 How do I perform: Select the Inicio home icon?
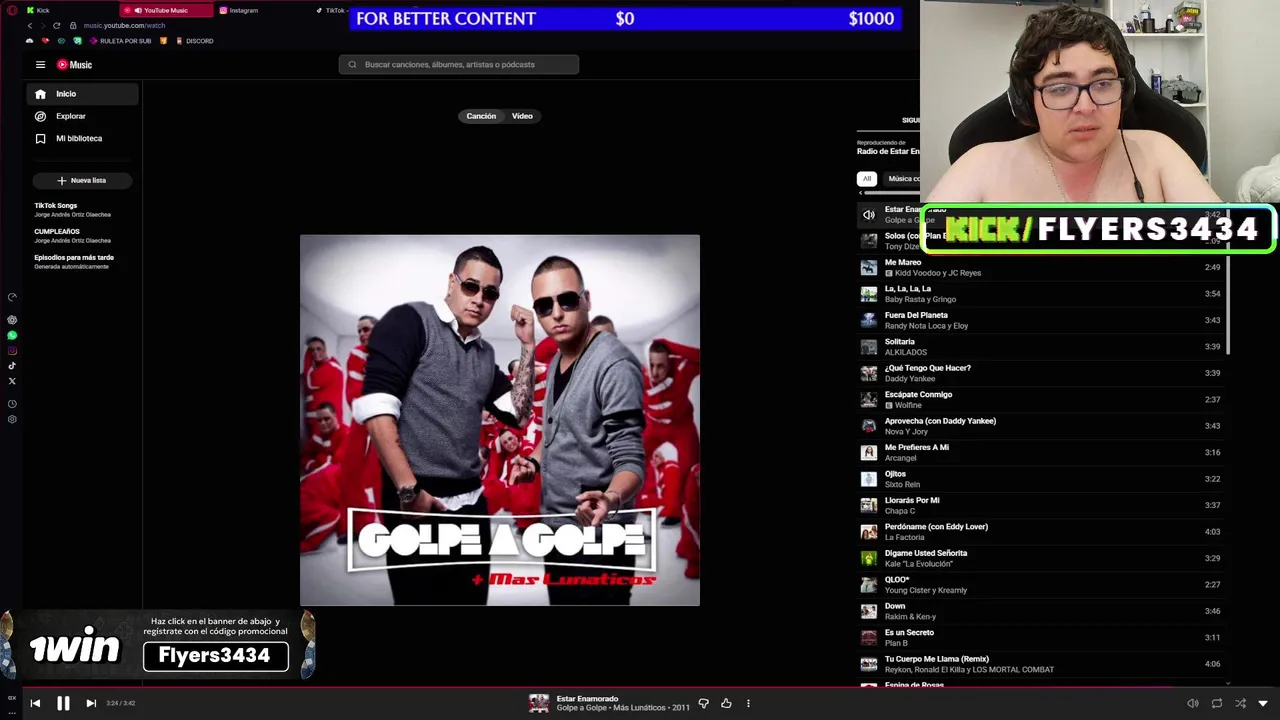click(40, 94)
